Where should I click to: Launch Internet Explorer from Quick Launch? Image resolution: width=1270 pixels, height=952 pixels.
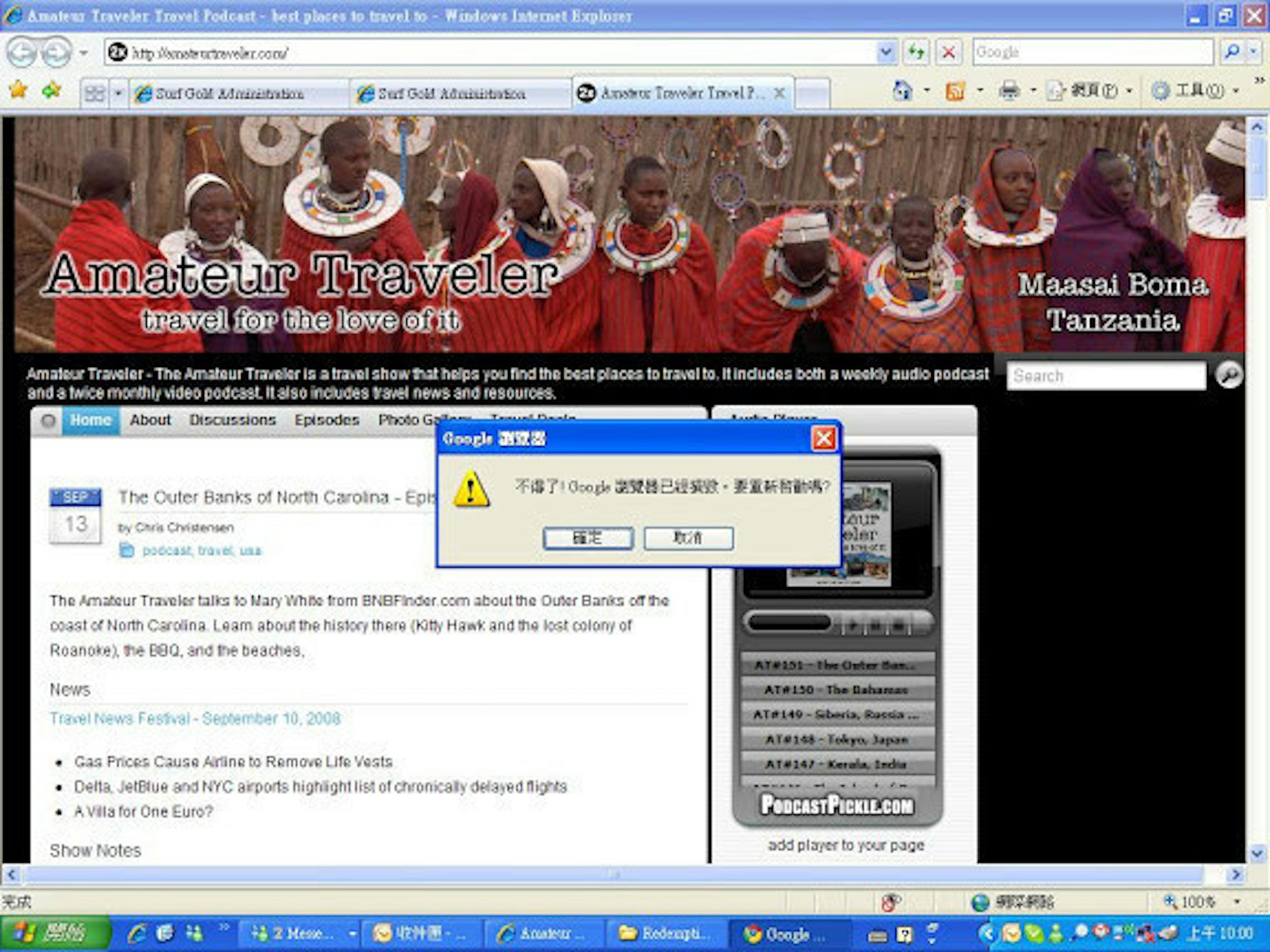136,934
